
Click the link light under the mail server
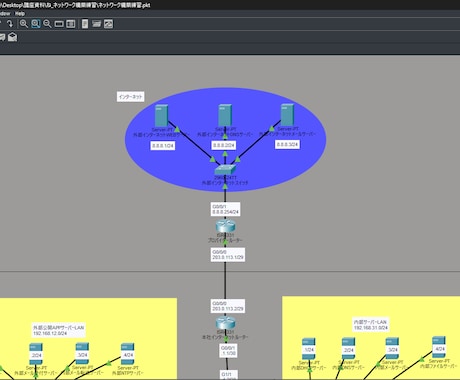(272, 129)
